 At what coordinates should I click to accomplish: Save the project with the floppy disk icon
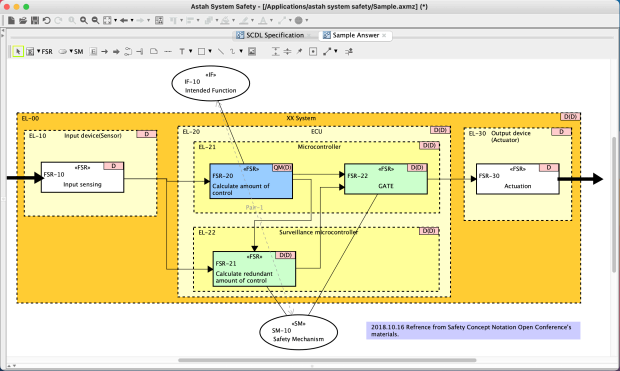click(35, 20)
